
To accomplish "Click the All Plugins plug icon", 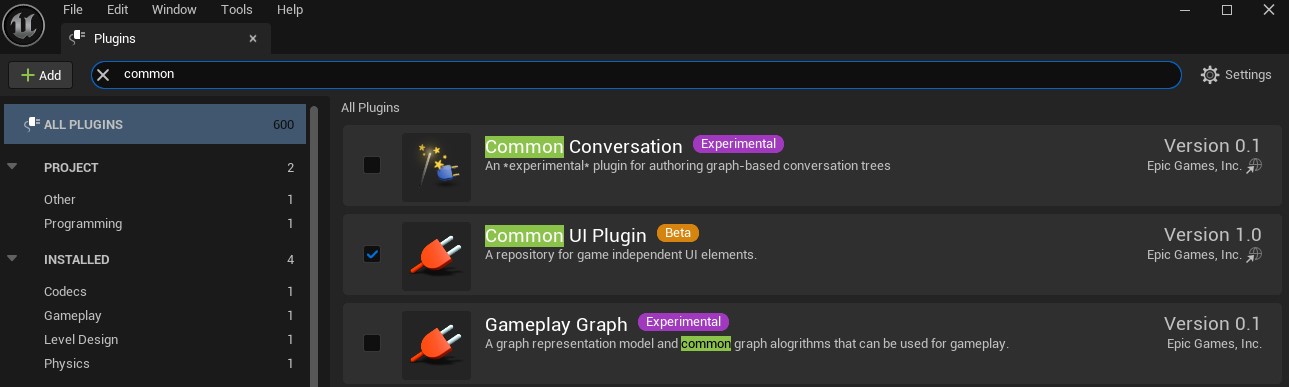I will pyautogui.click(x=31, y=125).
